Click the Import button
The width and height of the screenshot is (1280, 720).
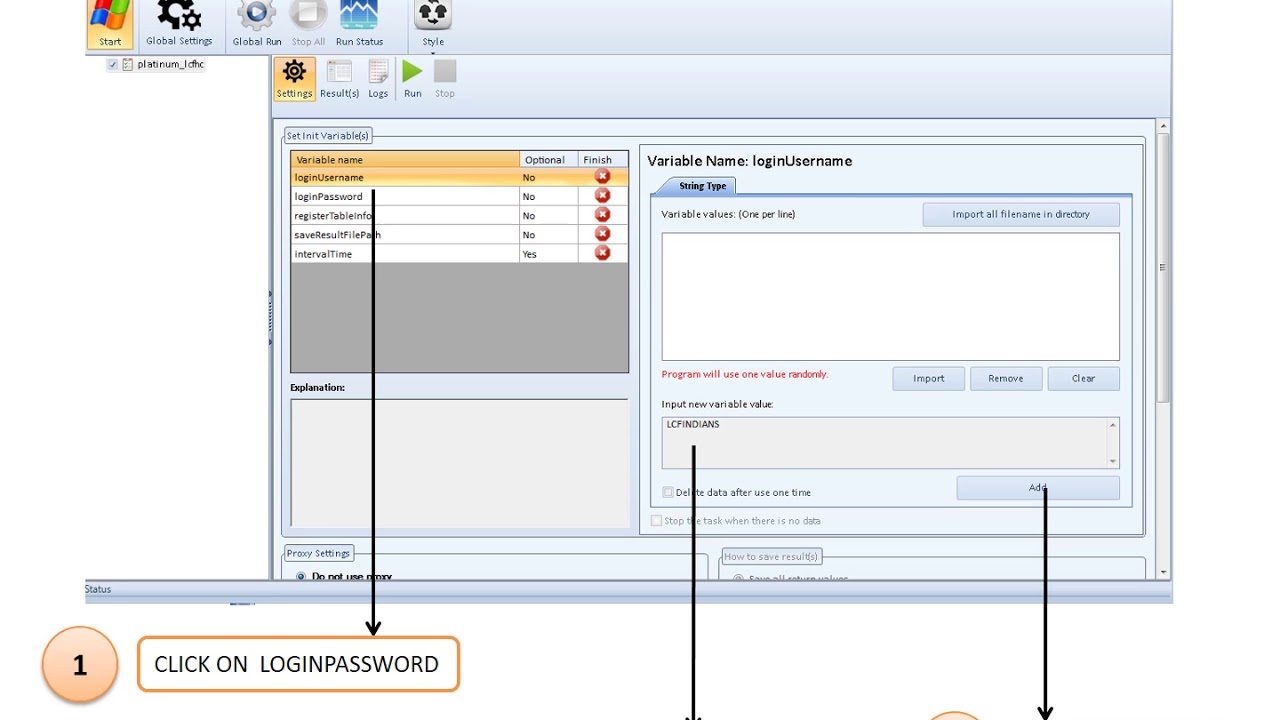tap(929, 378)
